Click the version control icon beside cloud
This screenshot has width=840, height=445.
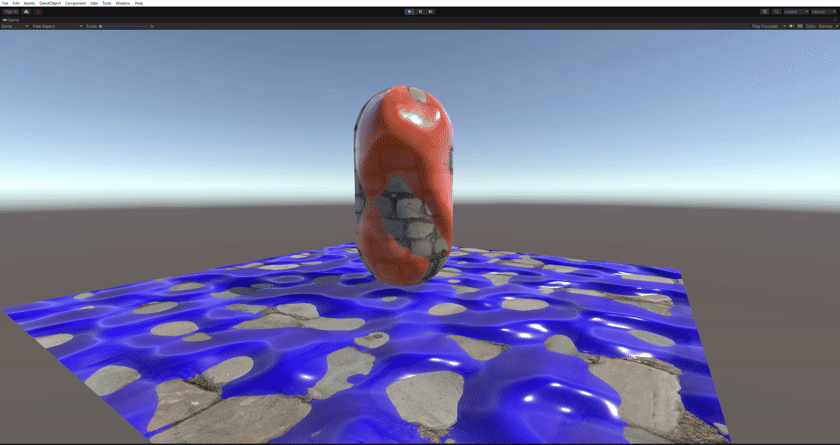coord(38,11)
